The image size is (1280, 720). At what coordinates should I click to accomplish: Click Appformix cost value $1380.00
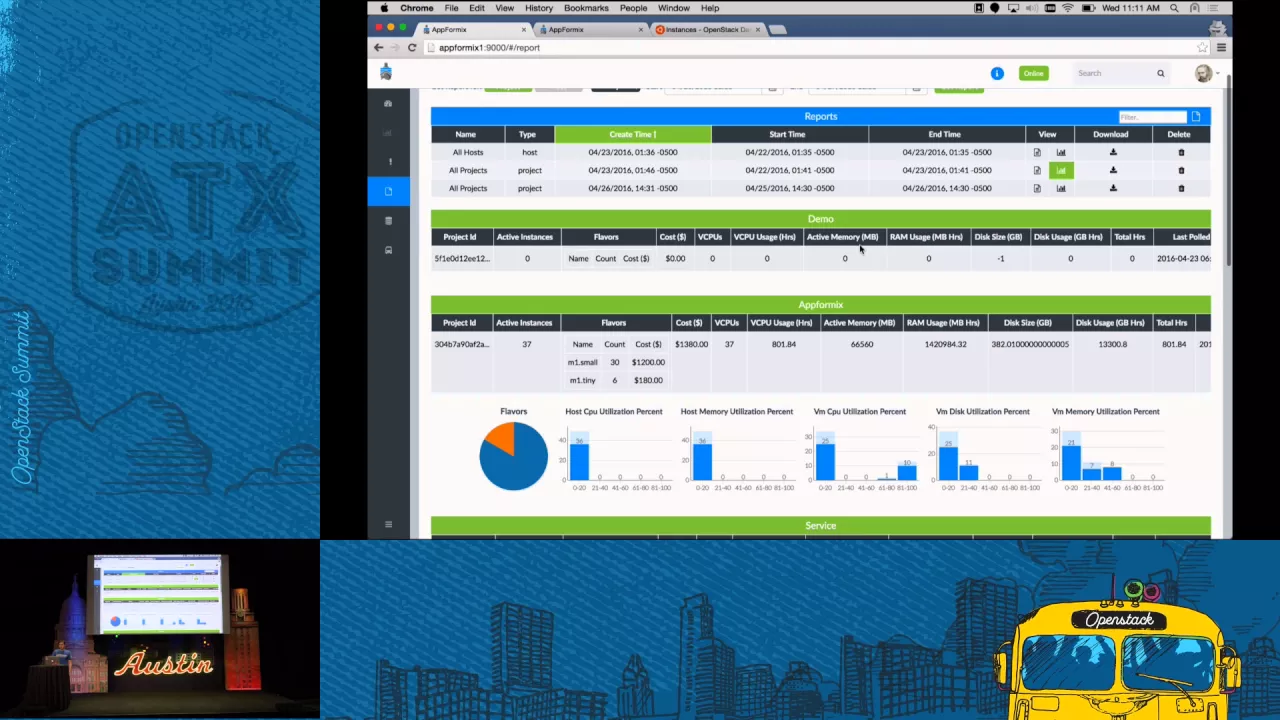691,344
